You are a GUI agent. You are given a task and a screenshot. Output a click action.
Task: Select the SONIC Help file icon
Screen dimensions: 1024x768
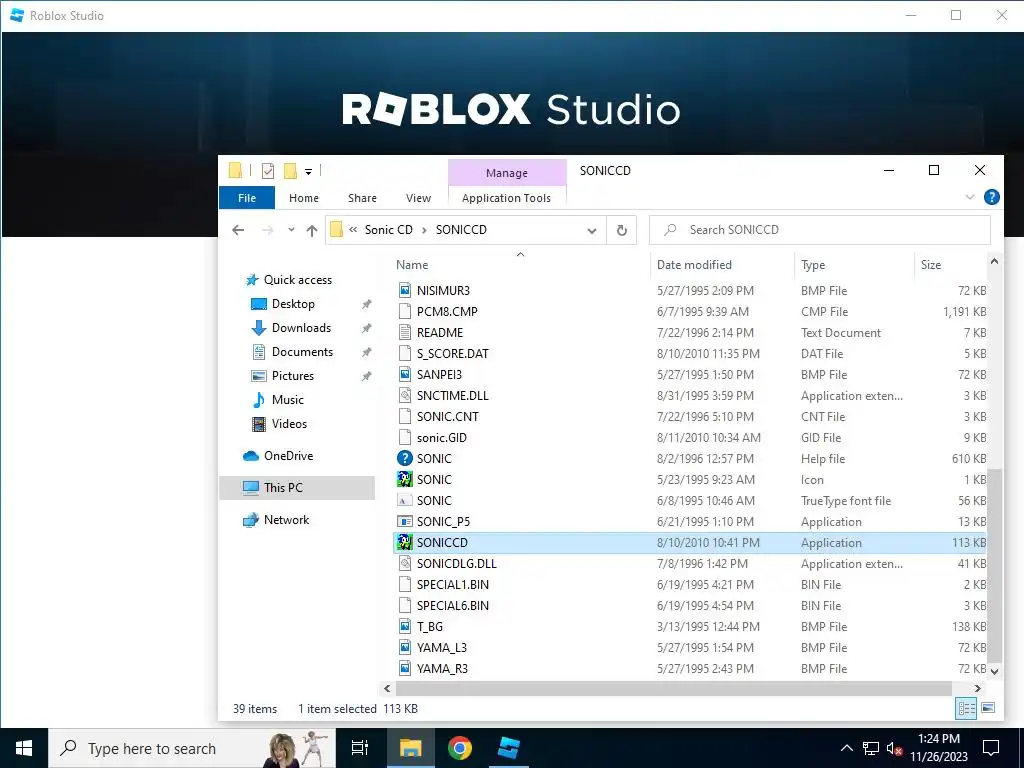coord(405,458)
